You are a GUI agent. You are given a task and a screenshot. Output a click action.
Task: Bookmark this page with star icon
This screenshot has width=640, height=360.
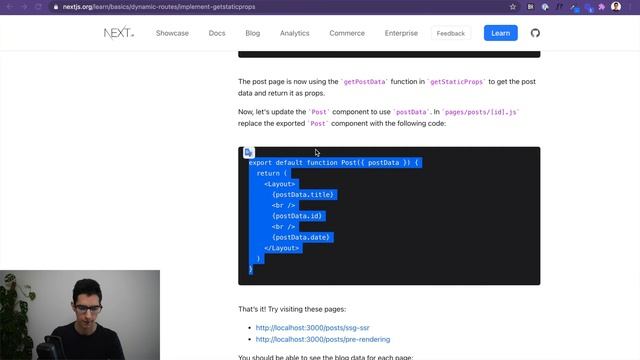pos(513,7)
